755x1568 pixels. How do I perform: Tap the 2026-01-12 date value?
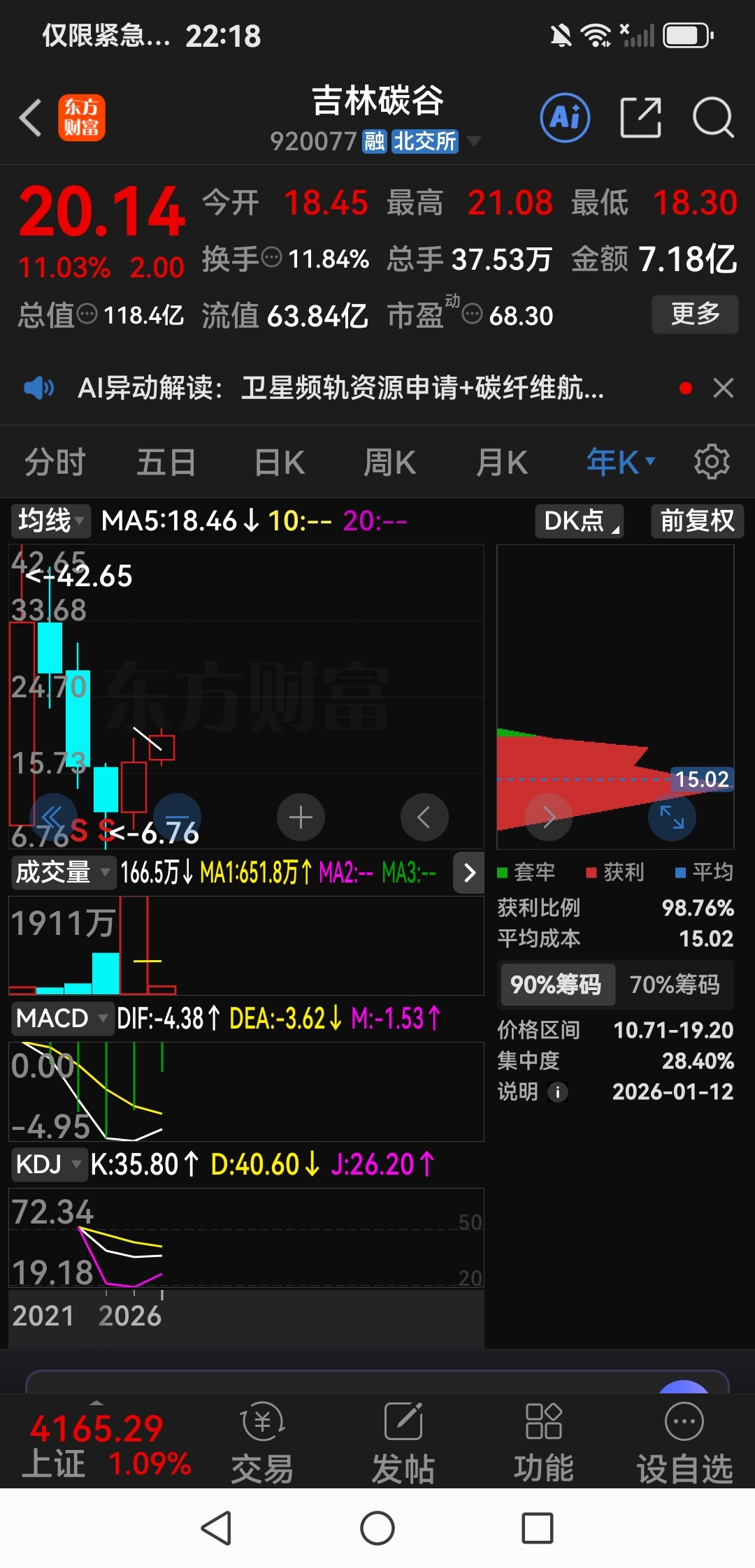point(673,1091)
